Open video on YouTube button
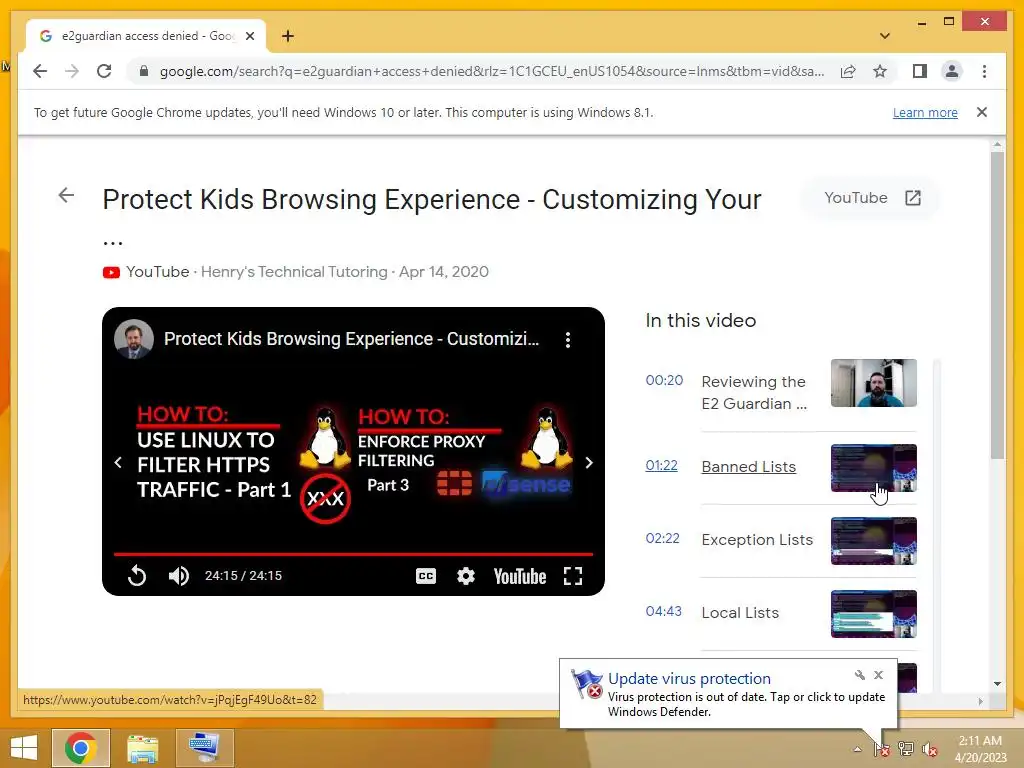This screenshot has width=1024, height=768. click(871, 198)
